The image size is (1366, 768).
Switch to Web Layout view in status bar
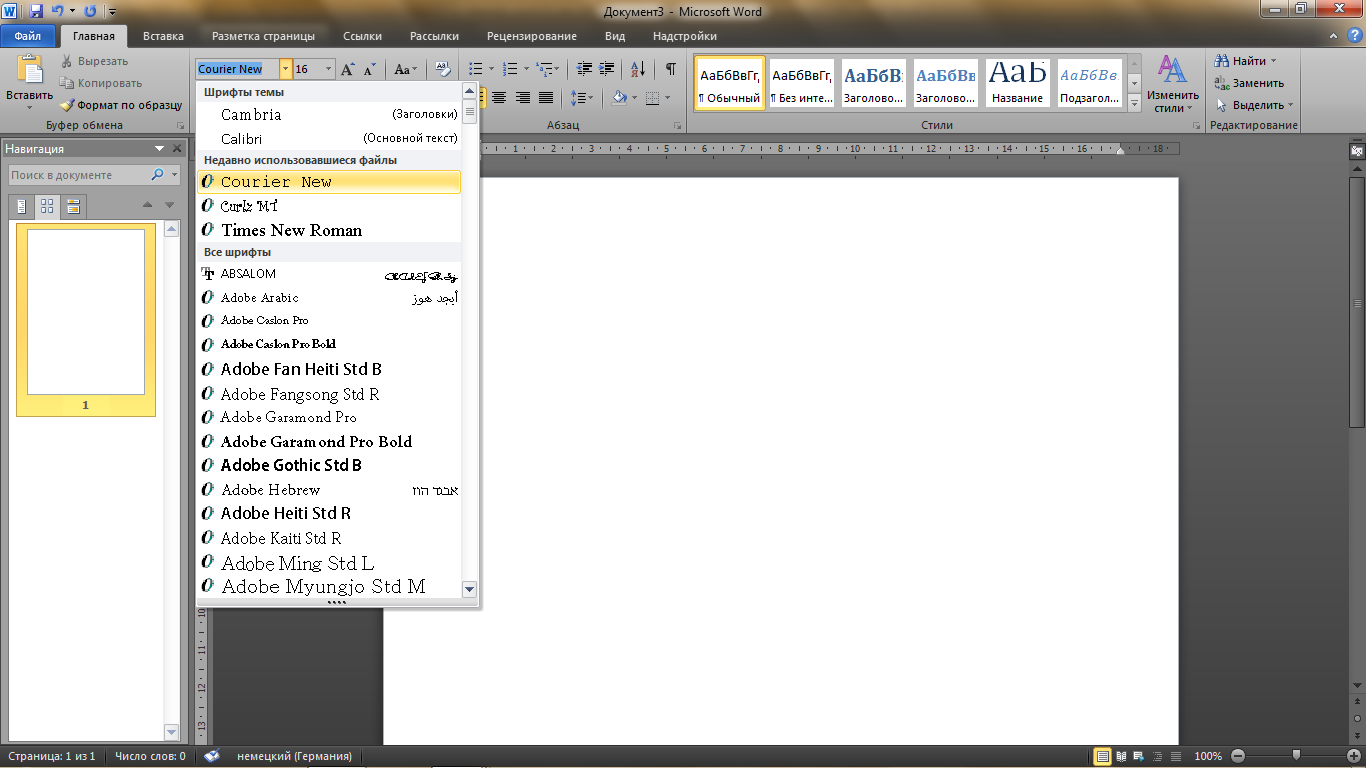coord(1140,756)
